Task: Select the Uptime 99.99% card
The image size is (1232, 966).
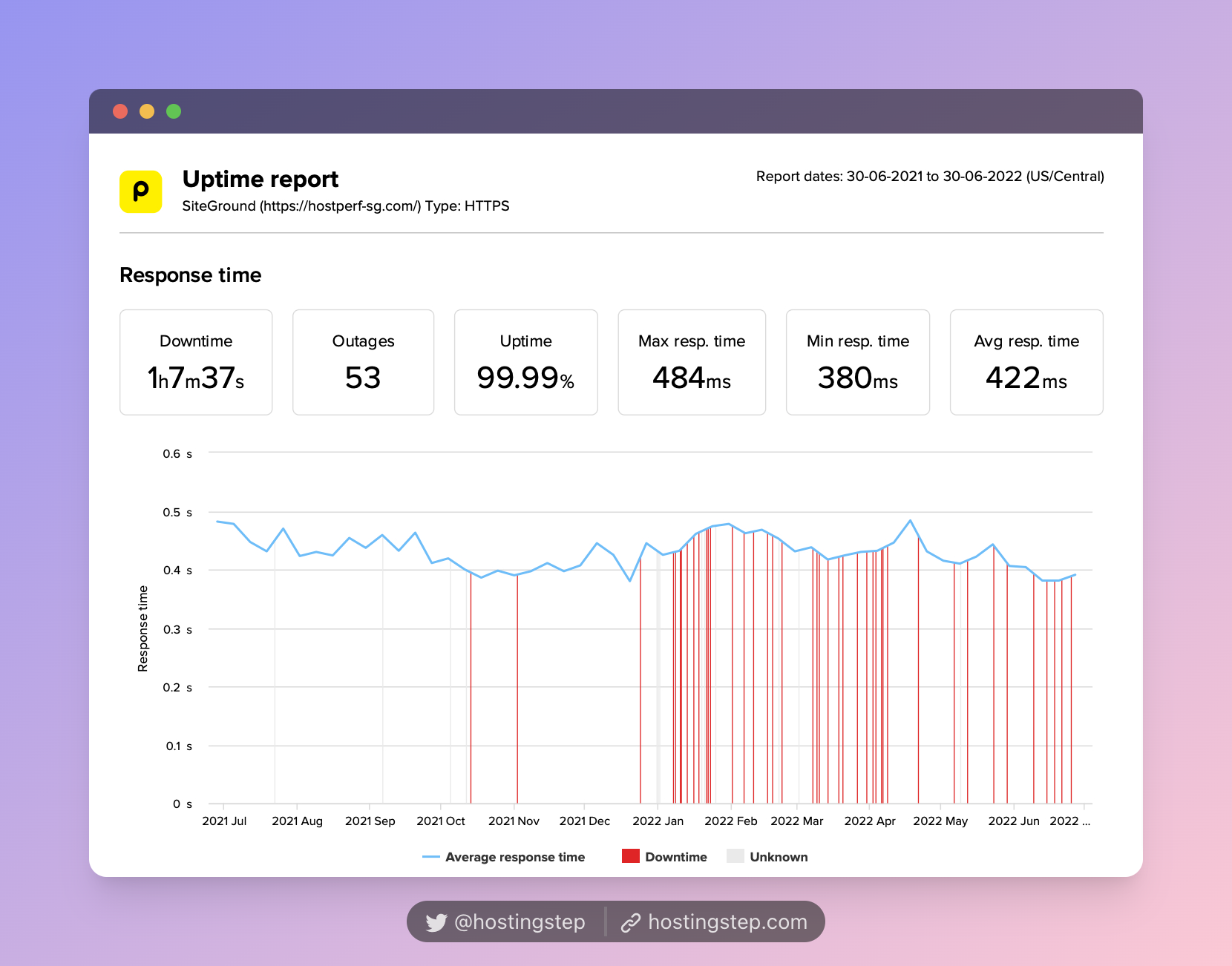Action: click(x=525, y=362)
